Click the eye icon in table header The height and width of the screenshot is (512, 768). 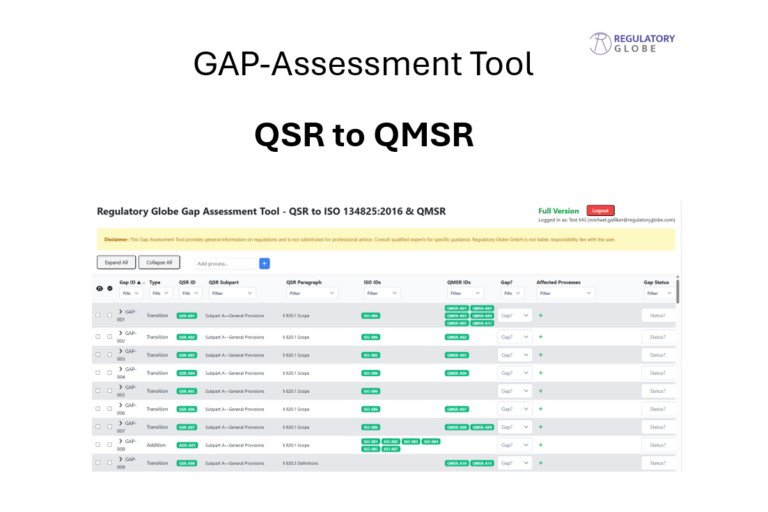pyautogui.click(x=99, y=289)
